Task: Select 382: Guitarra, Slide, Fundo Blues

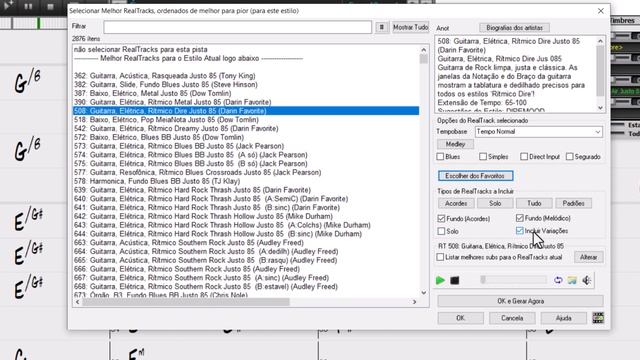Action: [x=166, y=84]
